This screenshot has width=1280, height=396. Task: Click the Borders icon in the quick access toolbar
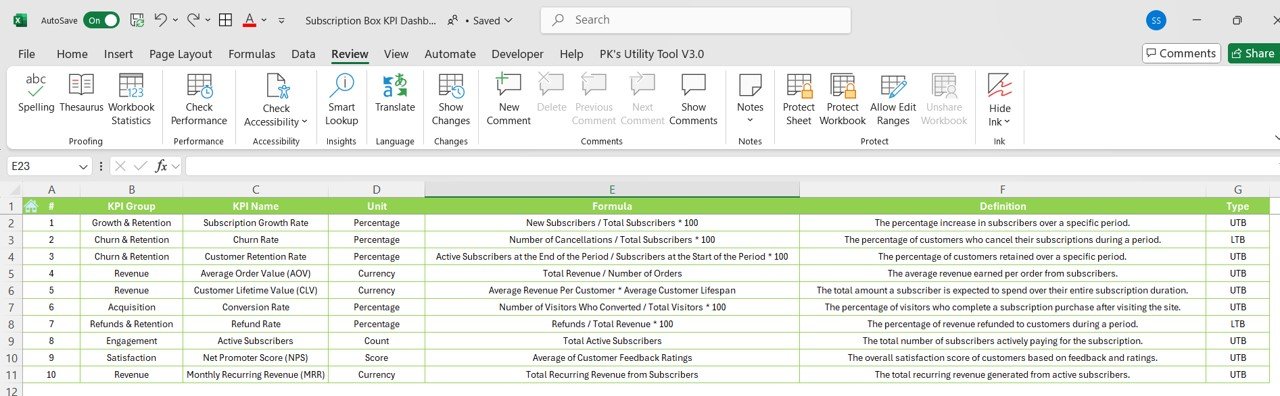coord(226,20)
